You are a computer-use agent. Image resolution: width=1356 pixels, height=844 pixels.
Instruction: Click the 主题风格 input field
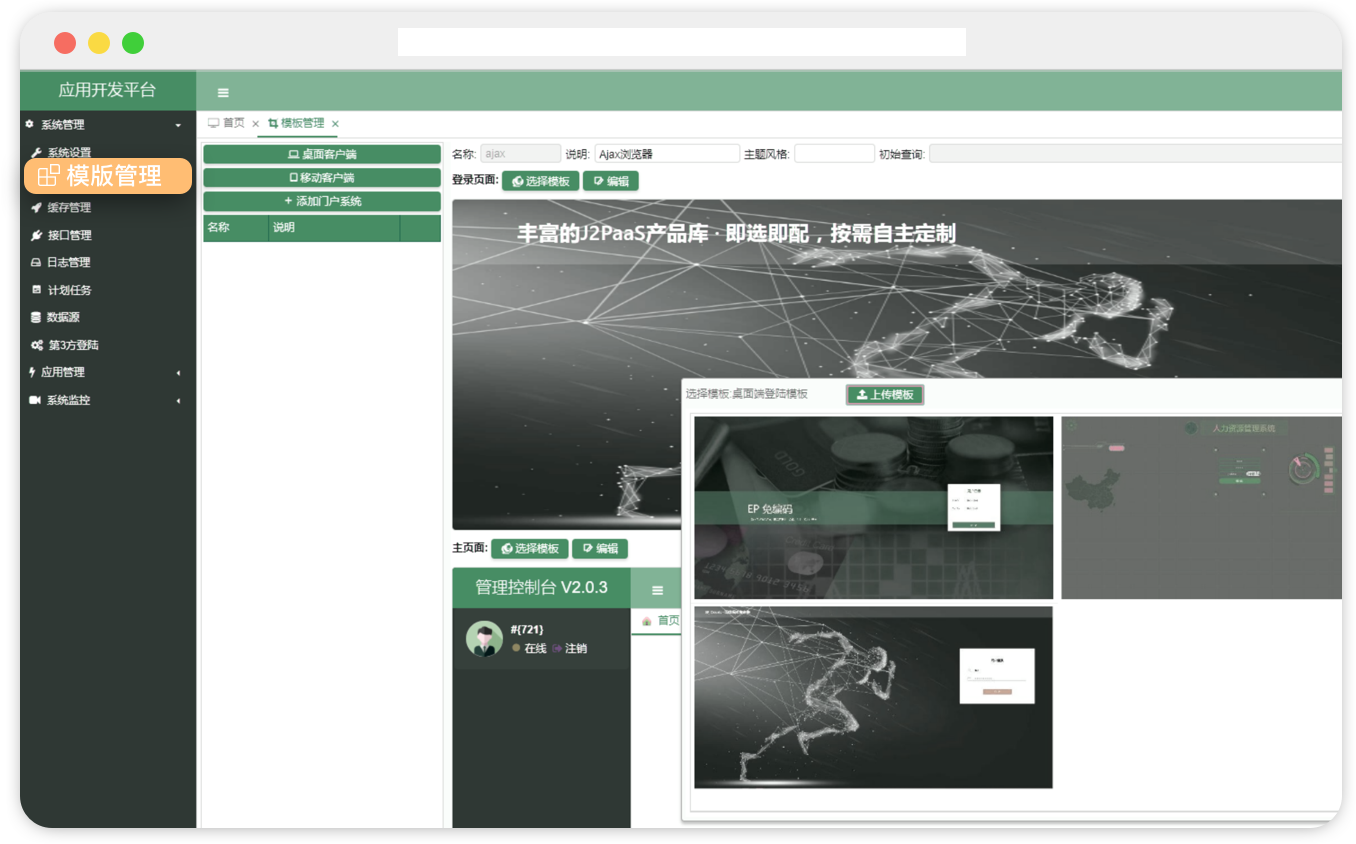click(834, 154)
